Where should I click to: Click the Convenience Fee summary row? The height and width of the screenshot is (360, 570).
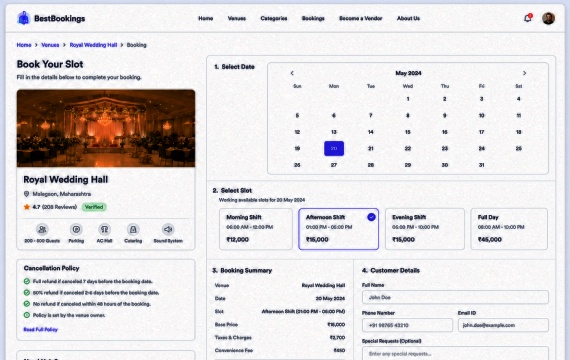(x=280, y=351)
